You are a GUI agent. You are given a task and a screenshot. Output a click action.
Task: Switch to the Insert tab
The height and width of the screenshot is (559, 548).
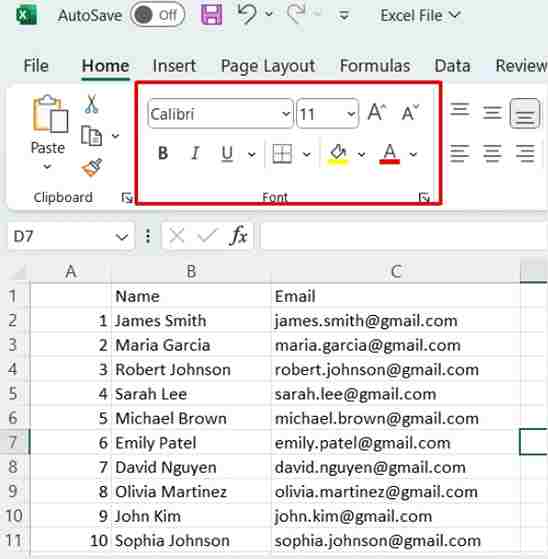tap(174, 66)
